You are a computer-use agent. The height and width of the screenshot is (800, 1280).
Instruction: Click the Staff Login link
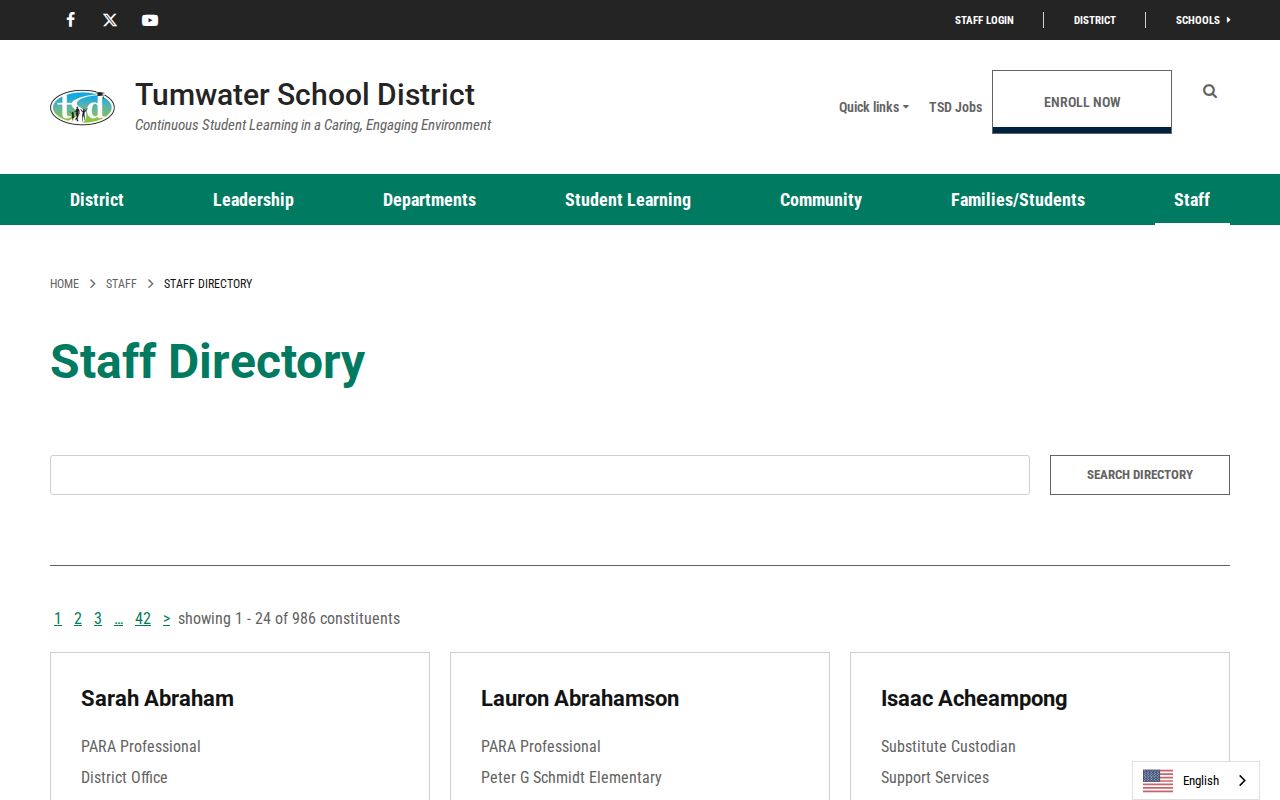tap(984, 20)
